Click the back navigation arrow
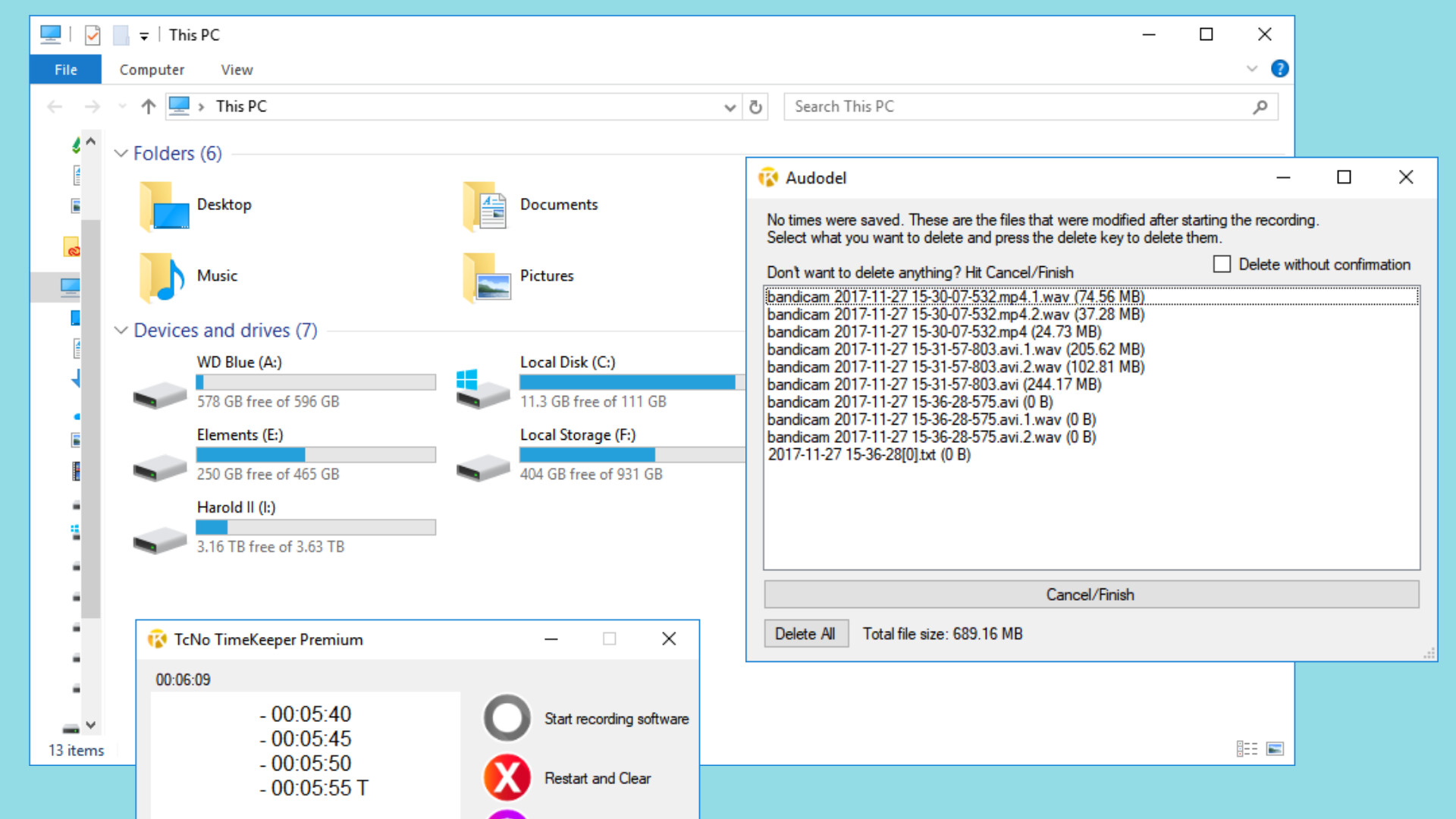1456x819 pixels. tap(54, 106)
